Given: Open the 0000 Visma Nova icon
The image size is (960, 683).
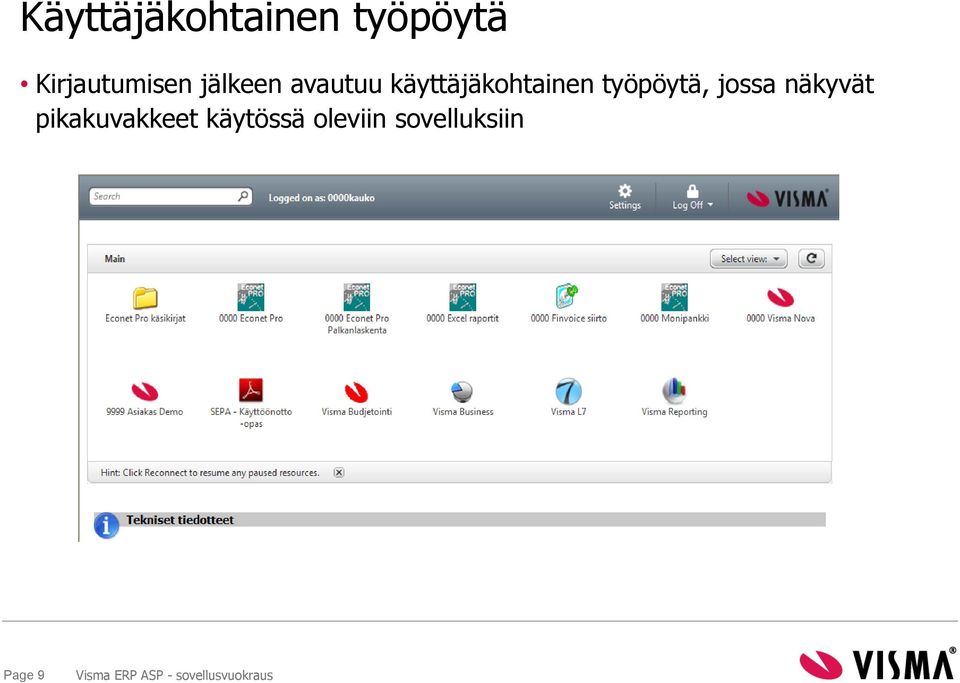Looking at the screenshot, I should [x=781, y=297].
